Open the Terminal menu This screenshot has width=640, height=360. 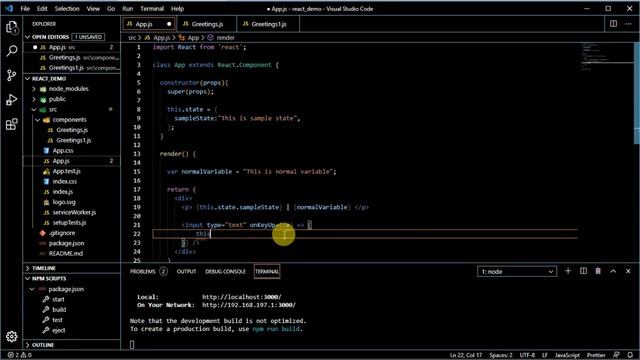click(x=152, y=9)
